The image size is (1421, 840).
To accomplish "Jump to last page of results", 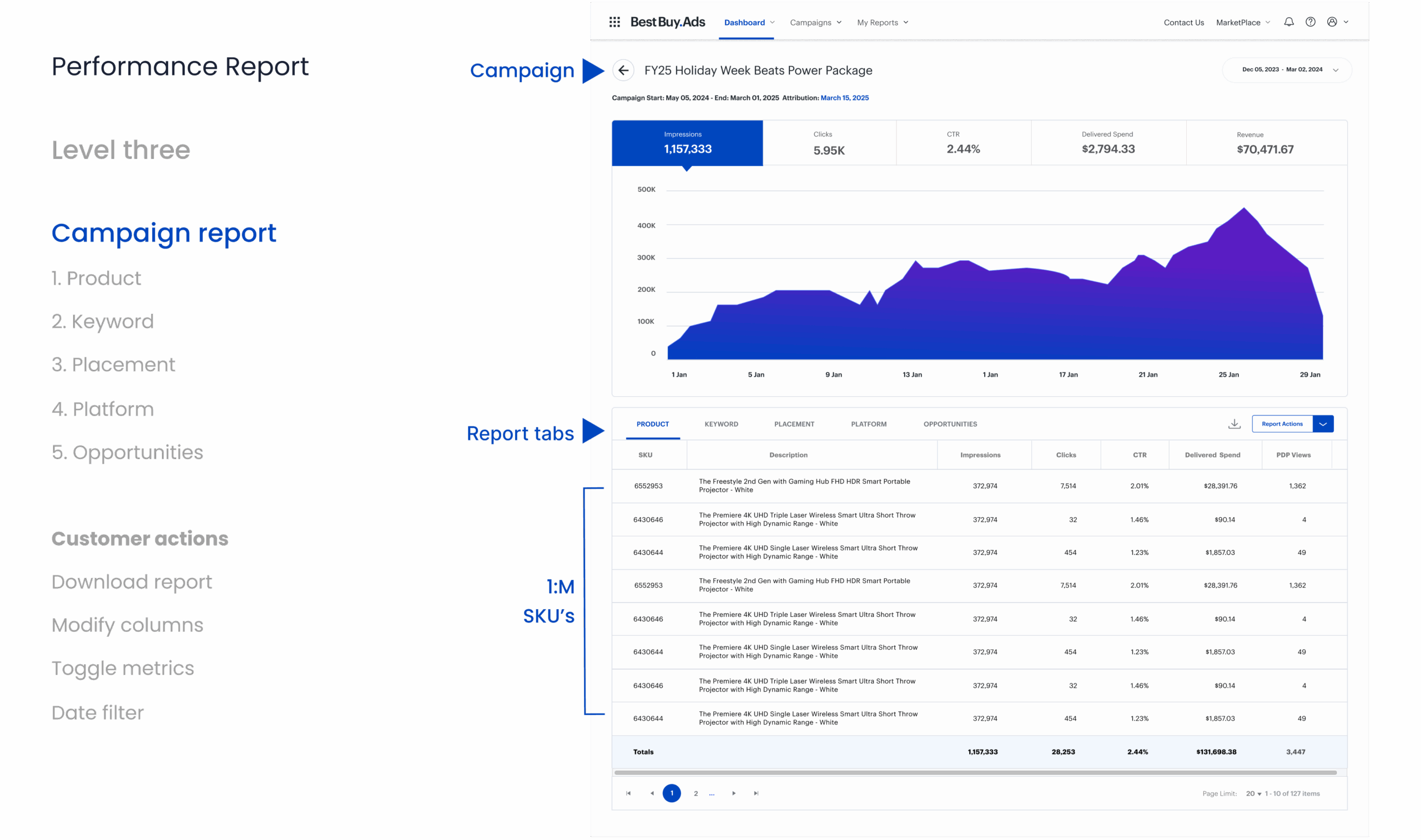I will 756,793.
